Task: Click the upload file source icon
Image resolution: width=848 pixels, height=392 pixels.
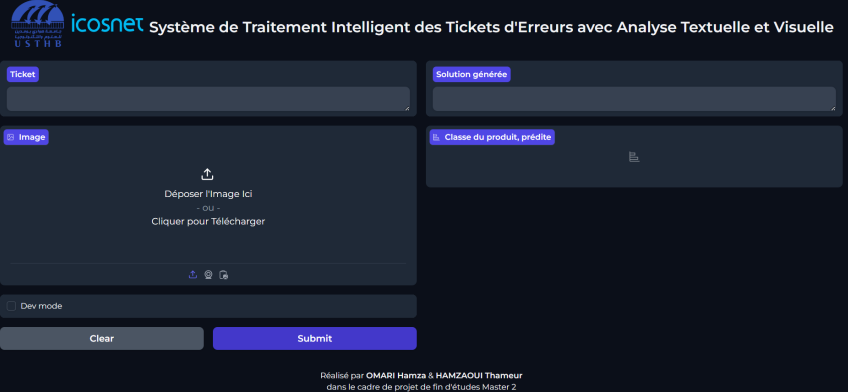Action: (193, 275)
